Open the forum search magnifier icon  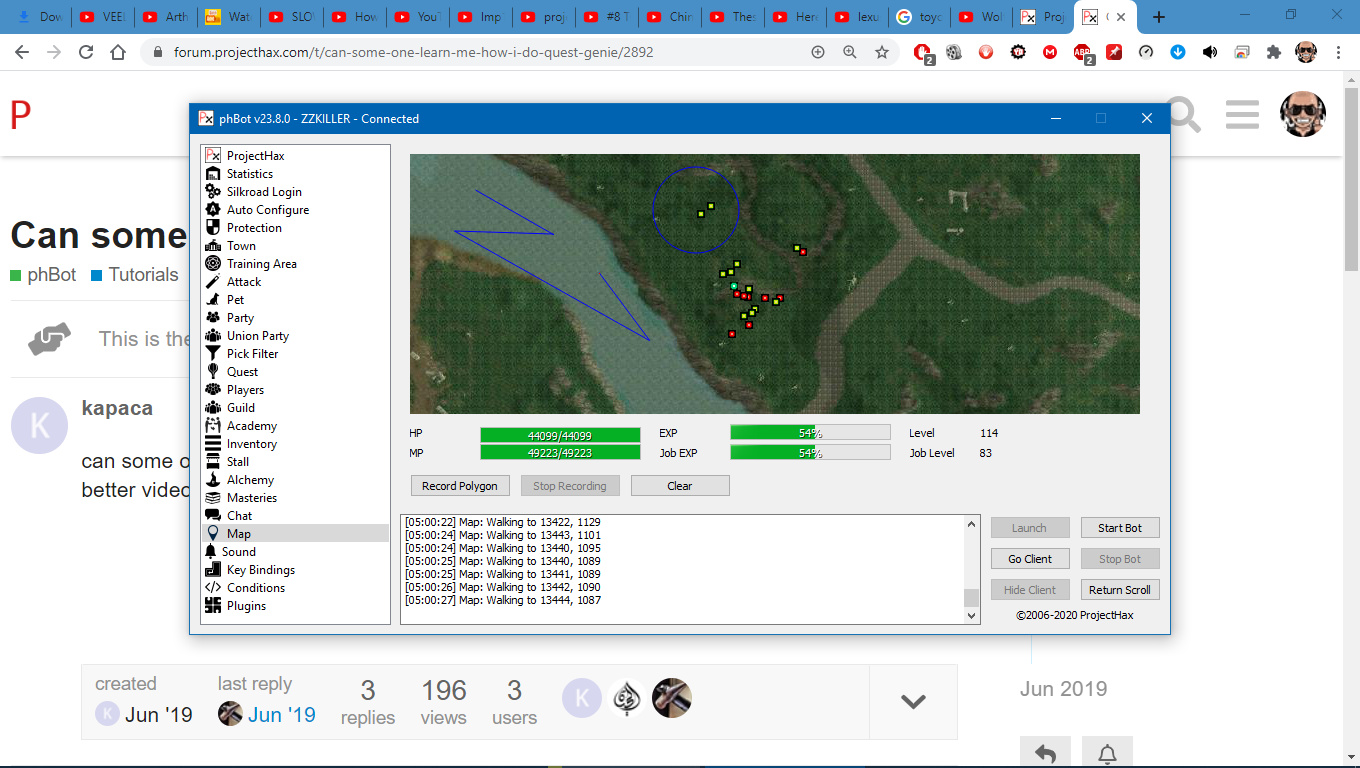(x=1183, y=116)
